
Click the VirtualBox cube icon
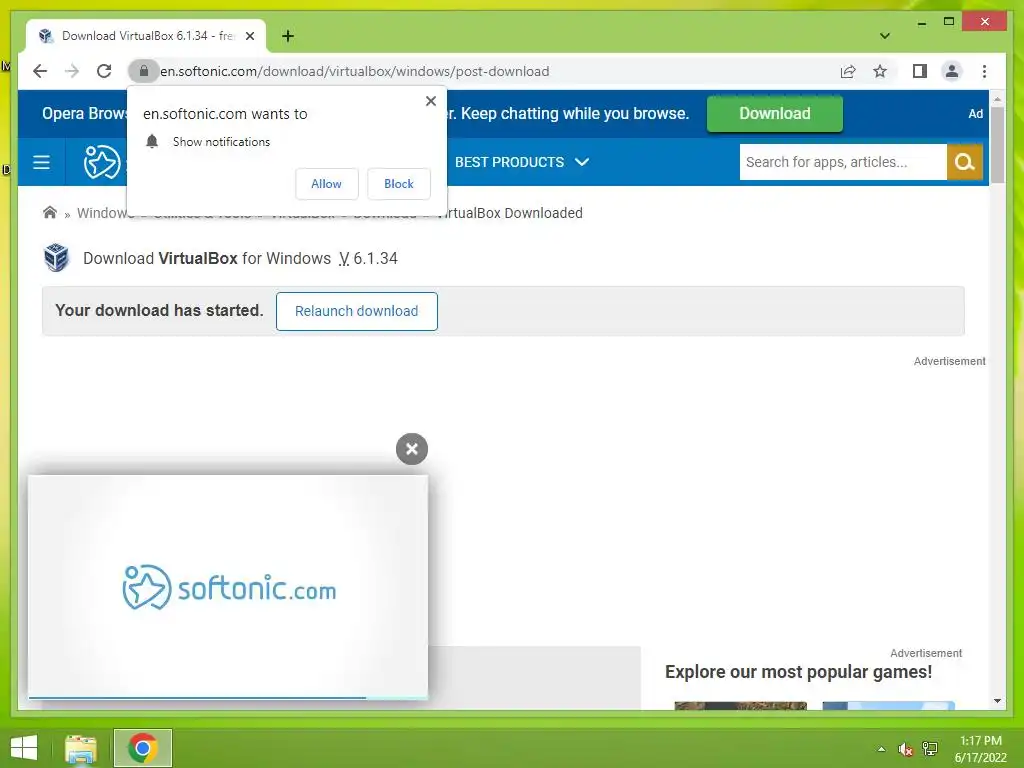tap(57, 257)
